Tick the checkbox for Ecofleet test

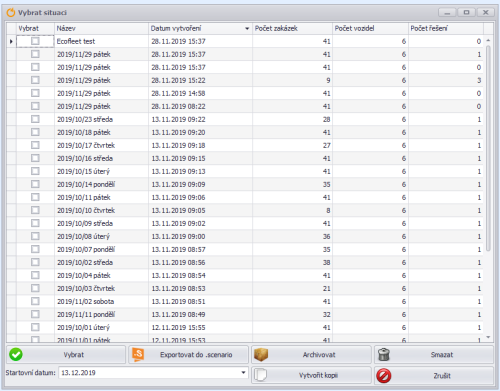click(x=35, y=41)
